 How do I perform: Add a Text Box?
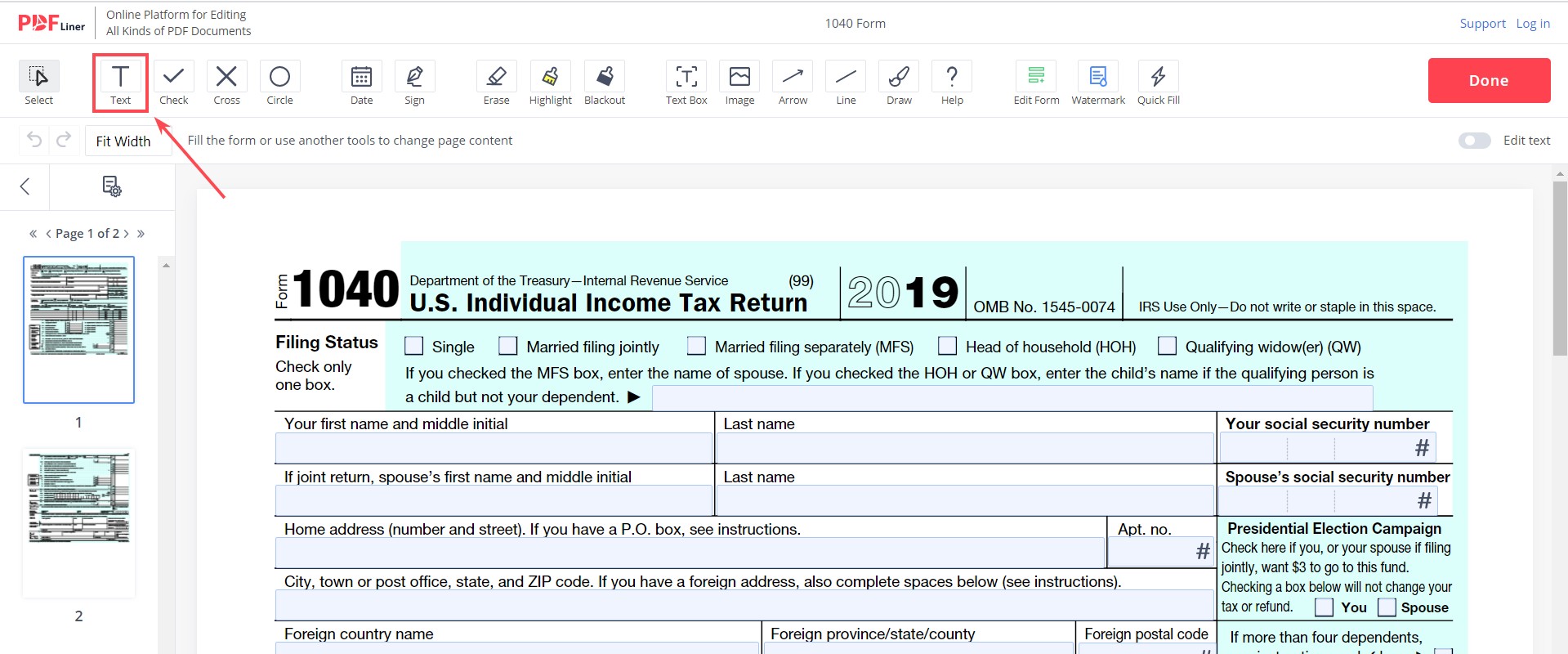686,83
